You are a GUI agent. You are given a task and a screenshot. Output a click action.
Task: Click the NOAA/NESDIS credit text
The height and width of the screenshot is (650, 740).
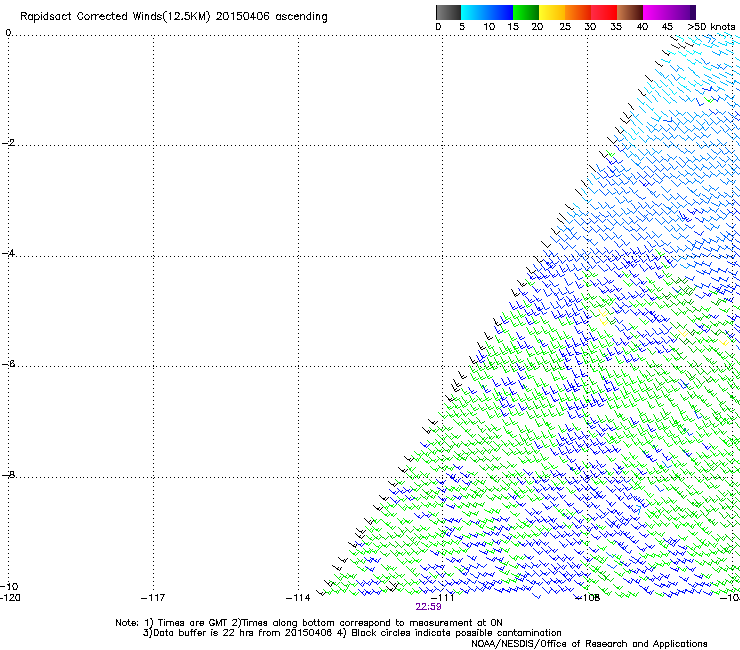(589, 644)
